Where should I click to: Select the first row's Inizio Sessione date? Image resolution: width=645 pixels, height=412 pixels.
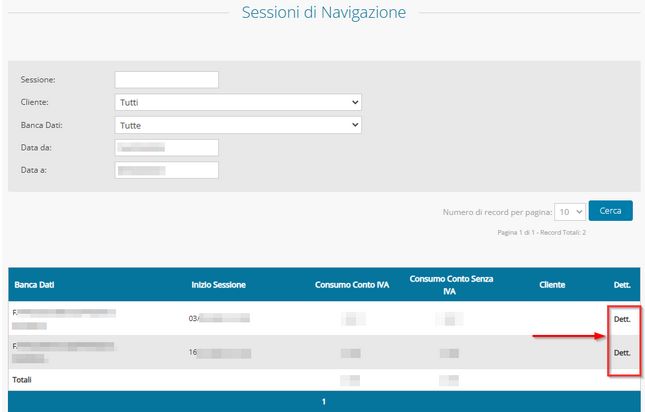coord(218,319)
